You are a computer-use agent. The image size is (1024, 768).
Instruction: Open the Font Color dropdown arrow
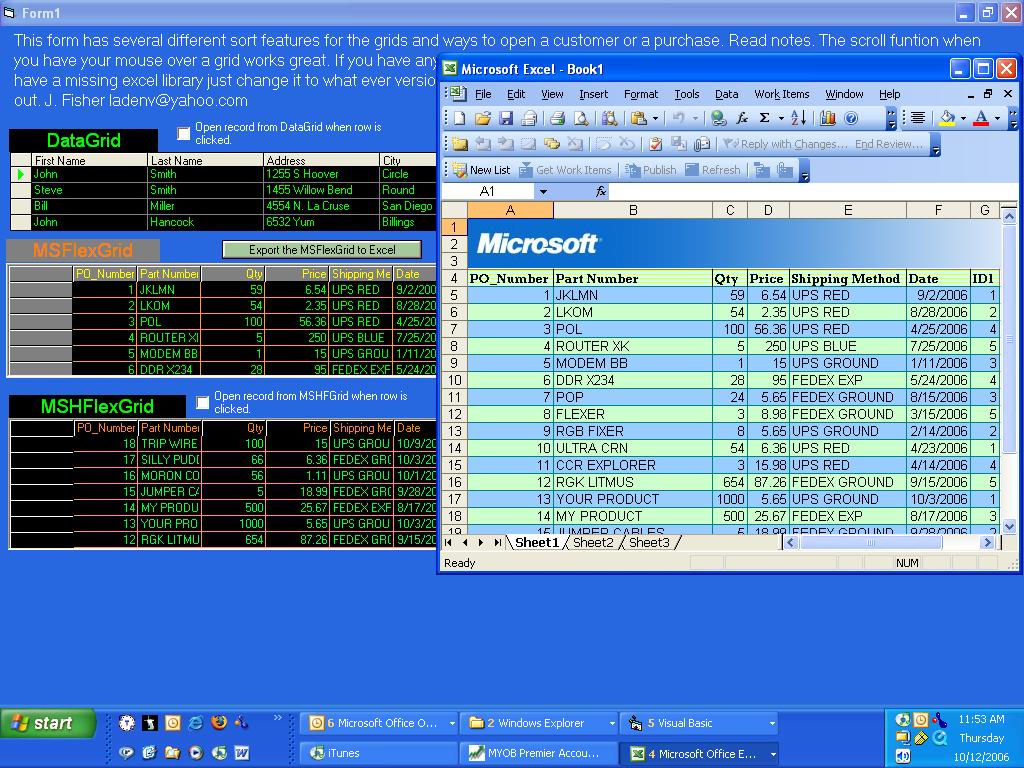[997, 118]
